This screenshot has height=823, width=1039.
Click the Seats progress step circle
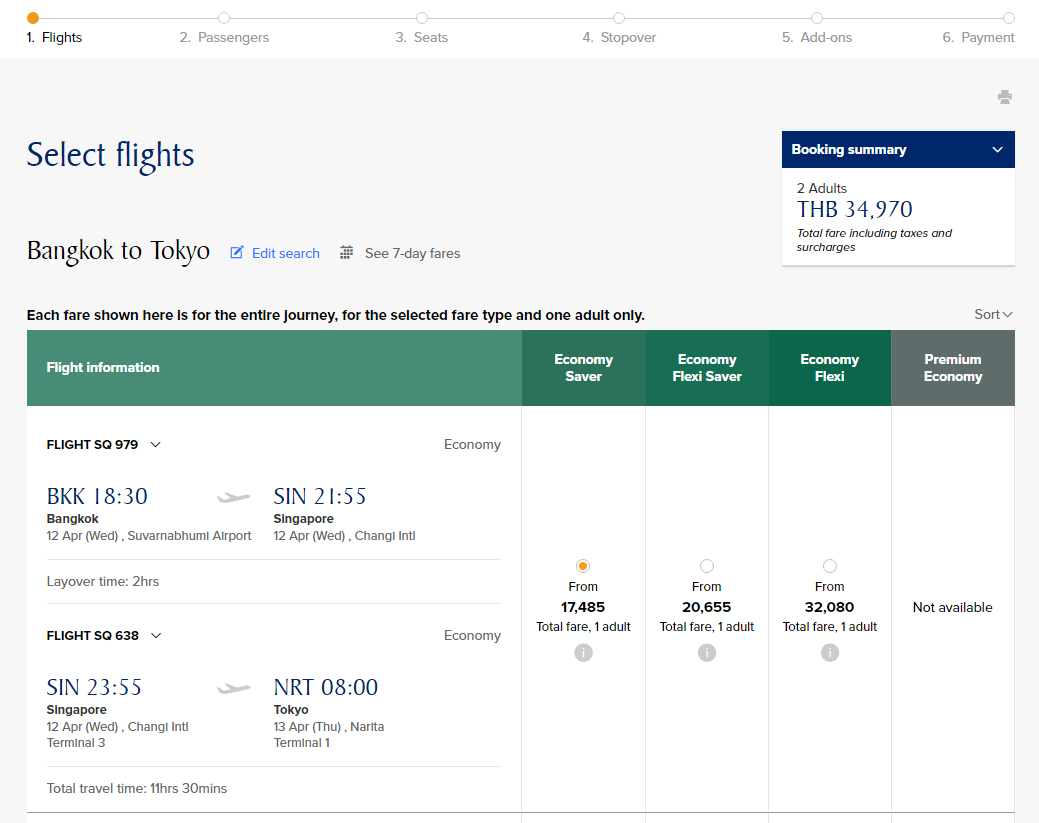click(421, 18)
